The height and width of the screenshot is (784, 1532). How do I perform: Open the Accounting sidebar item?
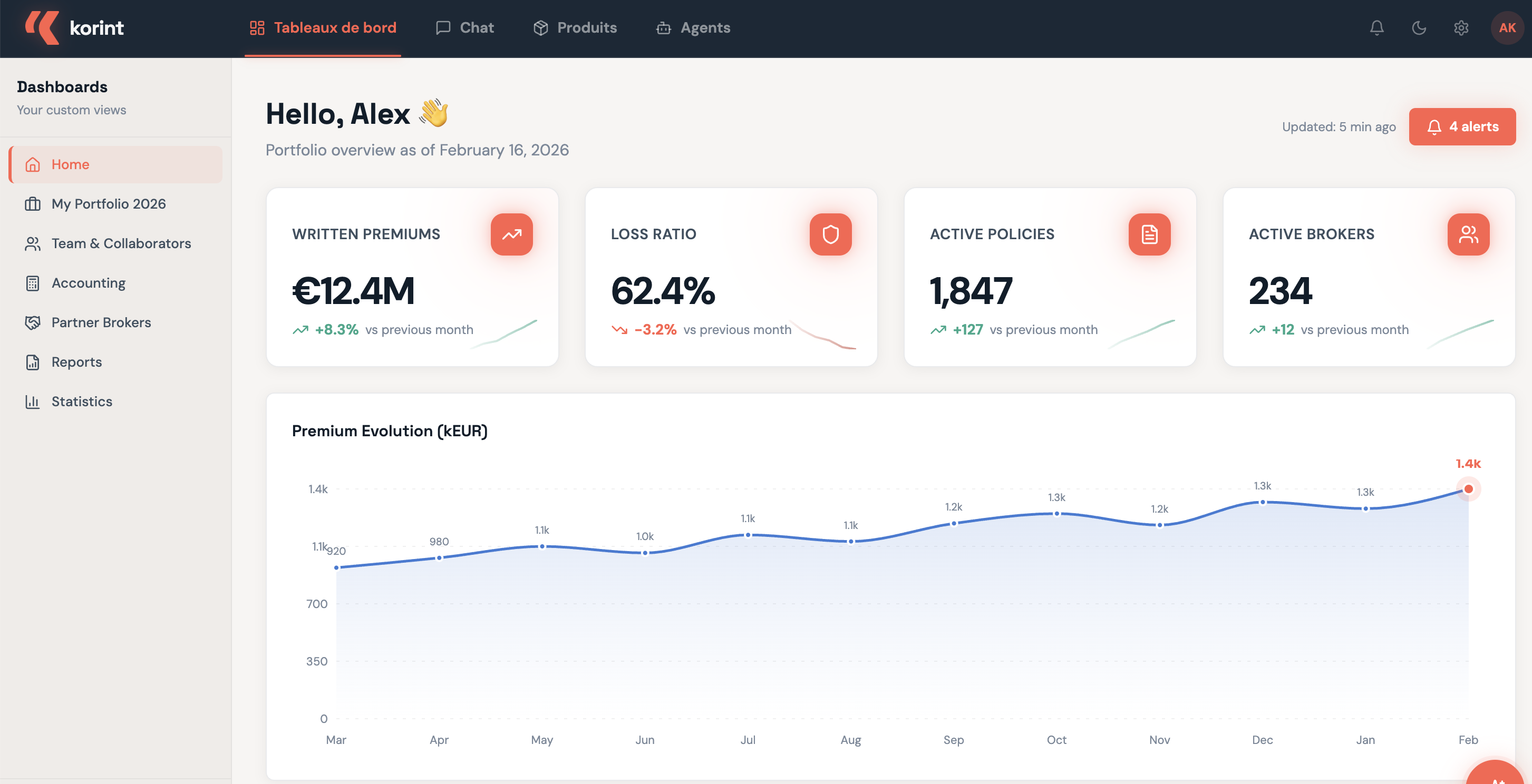pyautogui.click(x=88, y=283)
